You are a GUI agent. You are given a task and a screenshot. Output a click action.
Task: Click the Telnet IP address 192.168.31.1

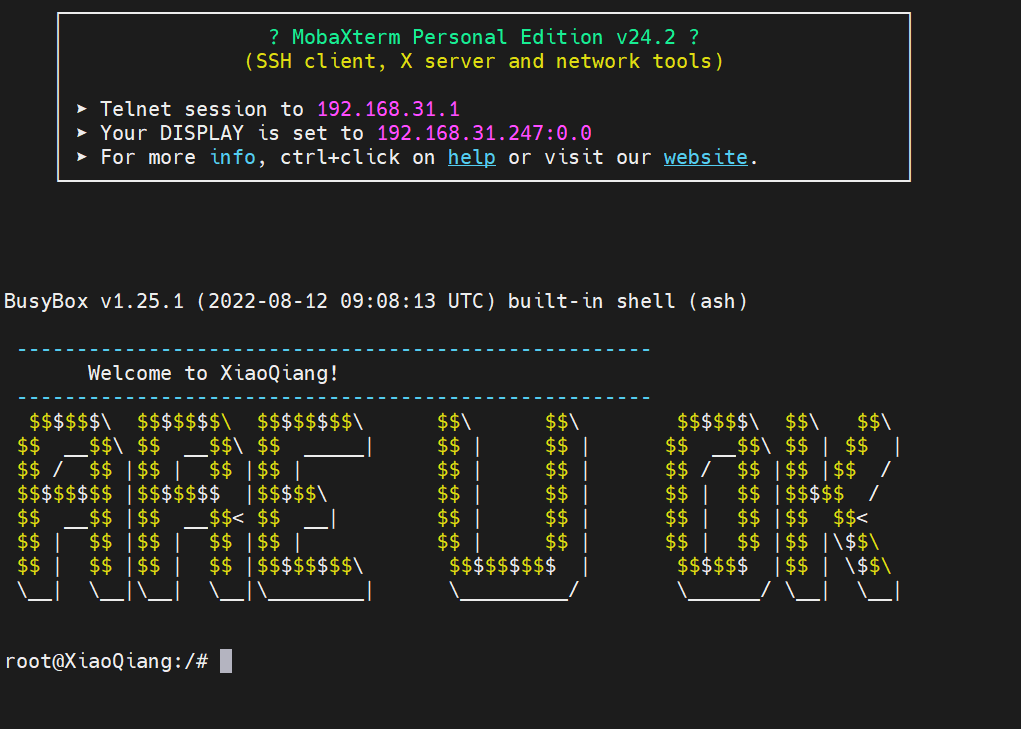[388, 109]
